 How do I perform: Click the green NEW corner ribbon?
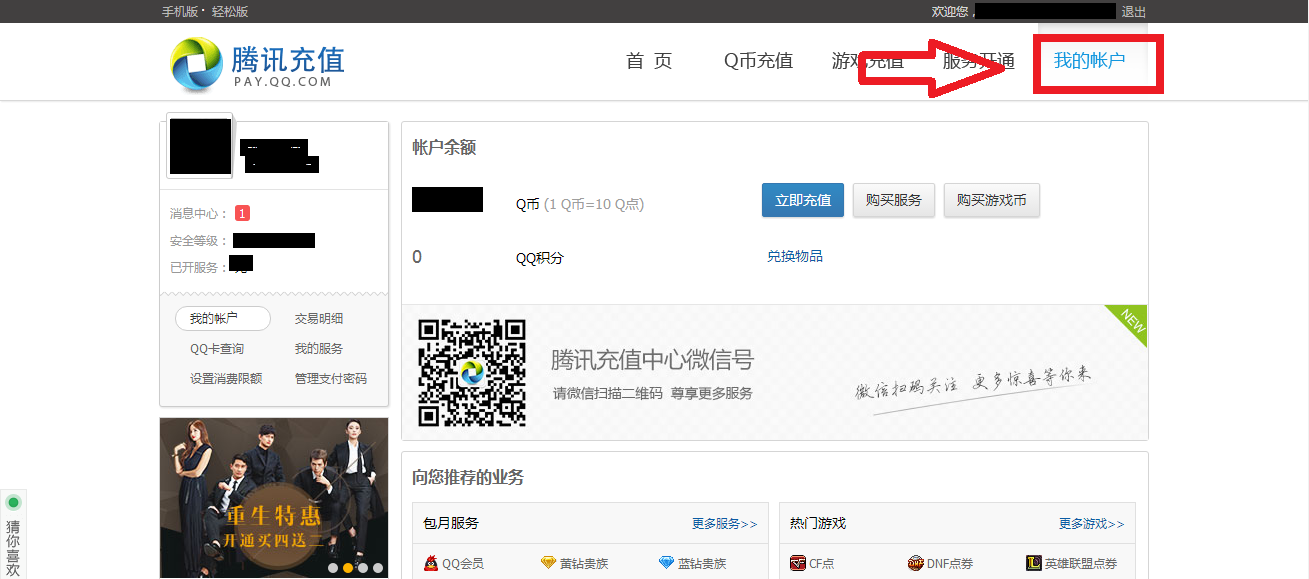(1129, 323)
